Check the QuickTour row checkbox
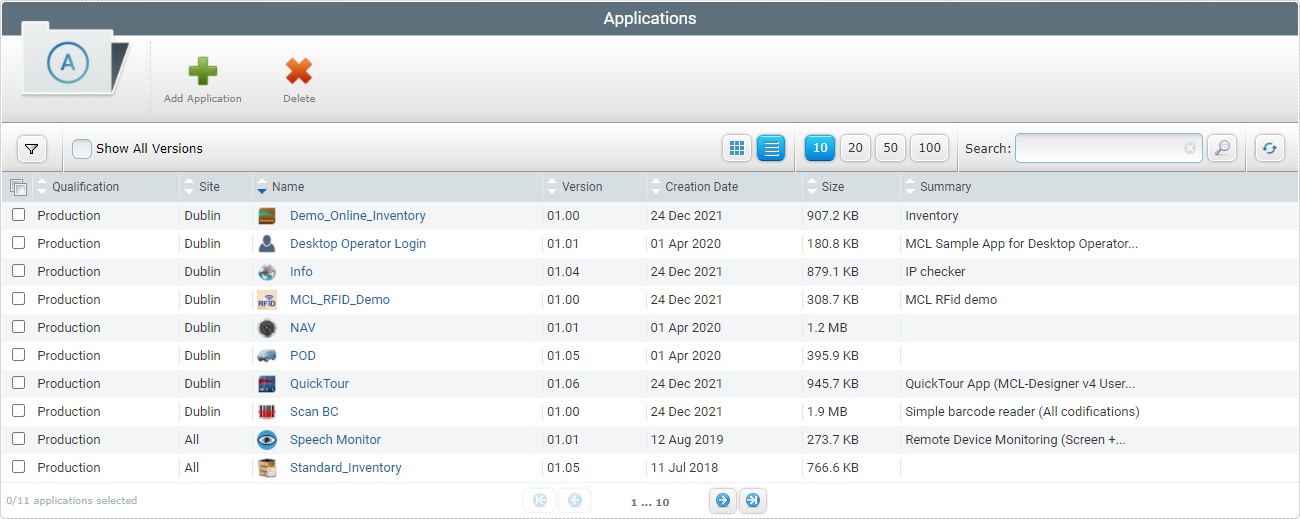1300x519 pixels. [18, 383]
